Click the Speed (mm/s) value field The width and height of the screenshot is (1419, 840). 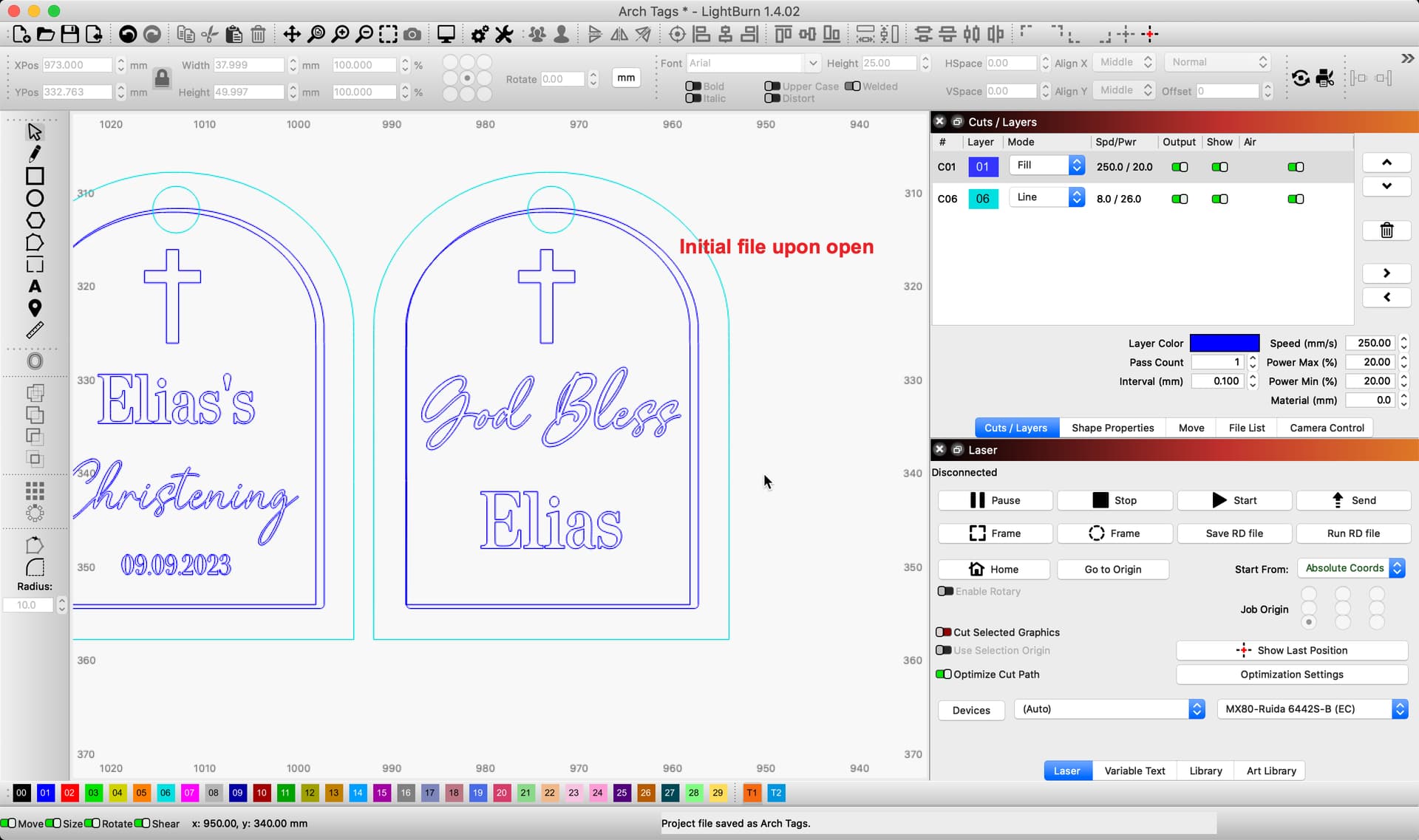click(x=1371, y=343)
